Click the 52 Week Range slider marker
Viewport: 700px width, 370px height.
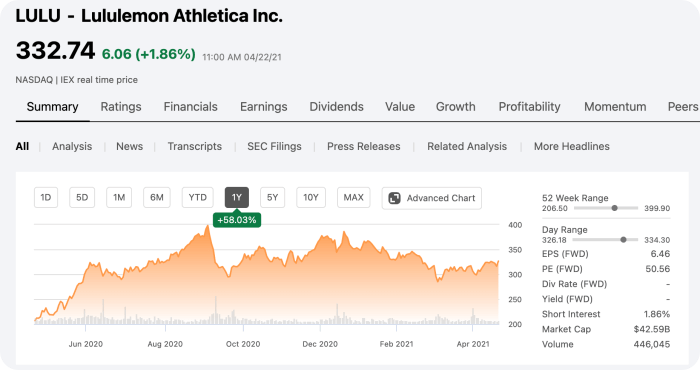pos(615,208)
